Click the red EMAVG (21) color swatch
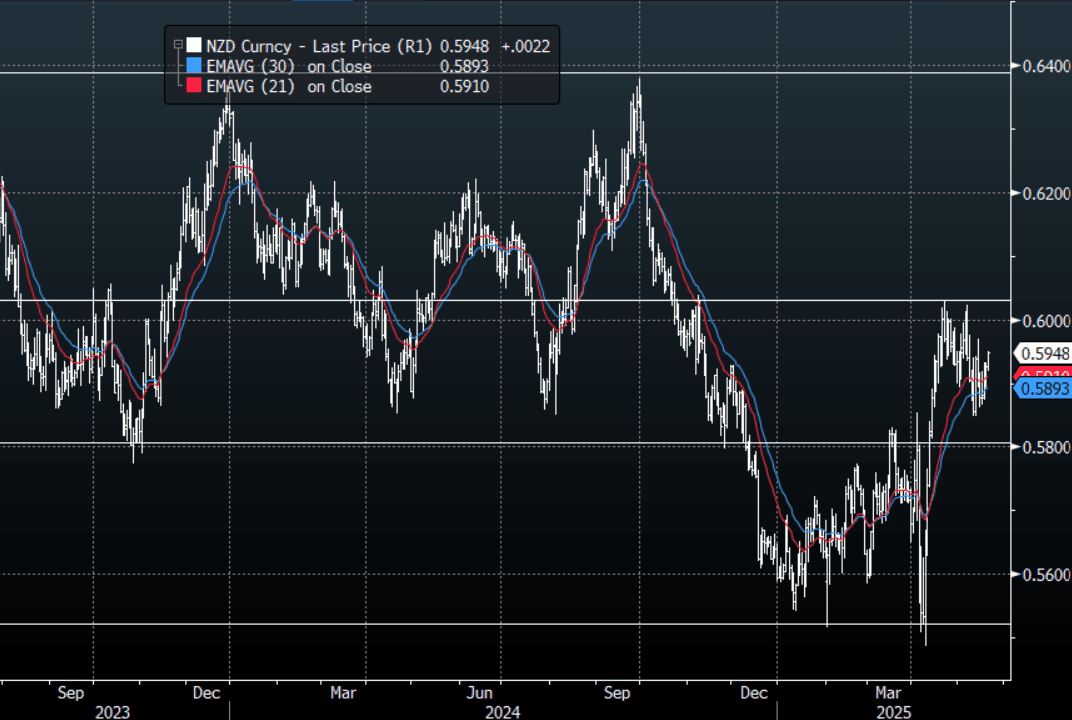Image resolution: width=1072 pixels, height=720 pixels. 194,86
